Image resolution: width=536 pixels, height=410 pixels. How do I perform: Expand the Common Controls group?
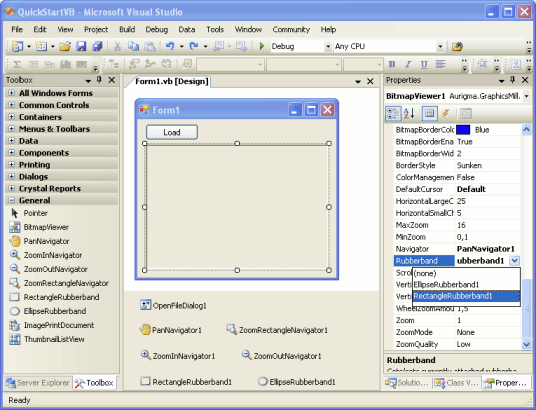pyautogui.click(x=11, y=105)
